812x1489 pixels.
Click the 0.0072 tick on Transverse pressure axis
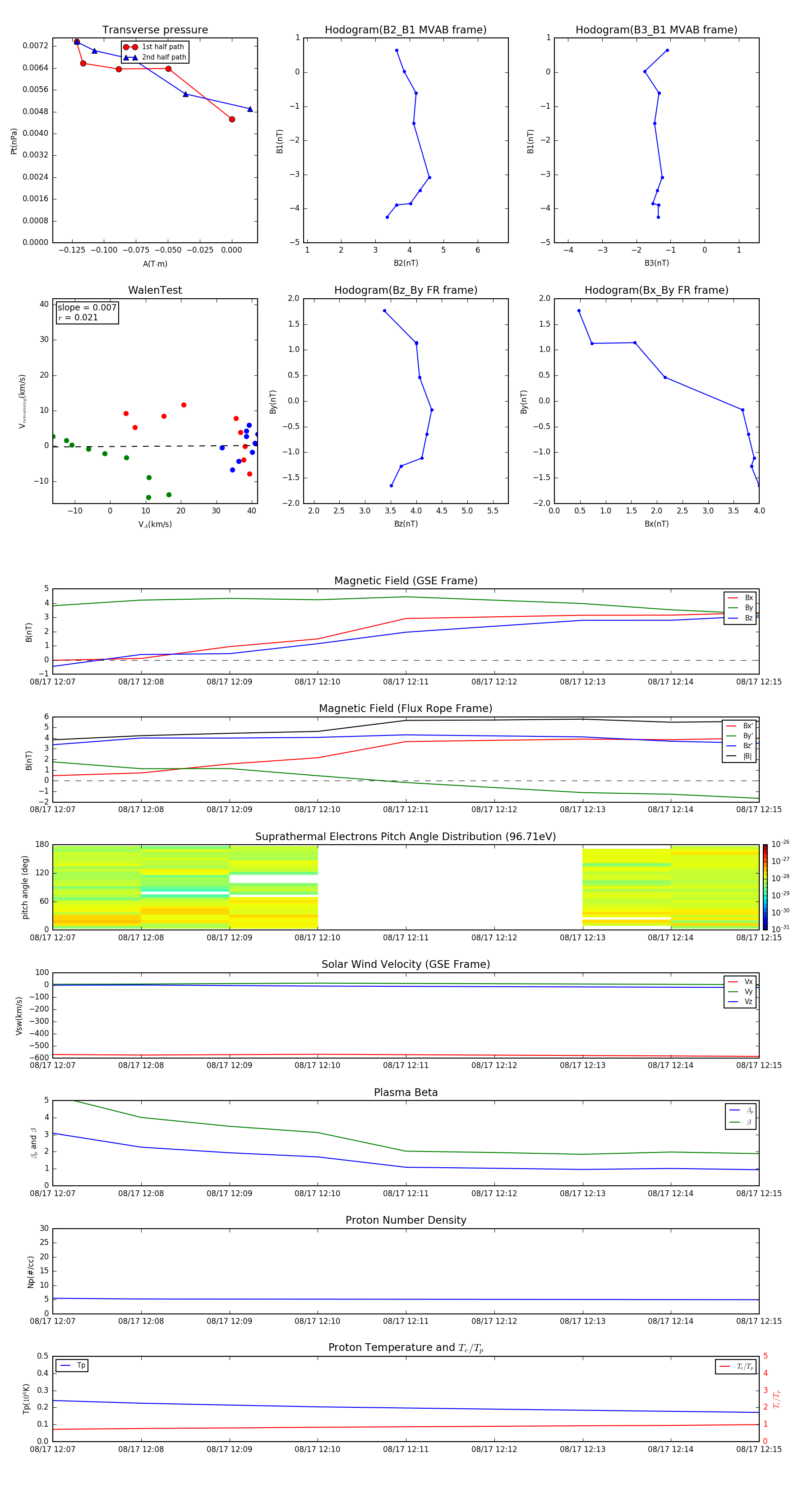pos(35,46)
